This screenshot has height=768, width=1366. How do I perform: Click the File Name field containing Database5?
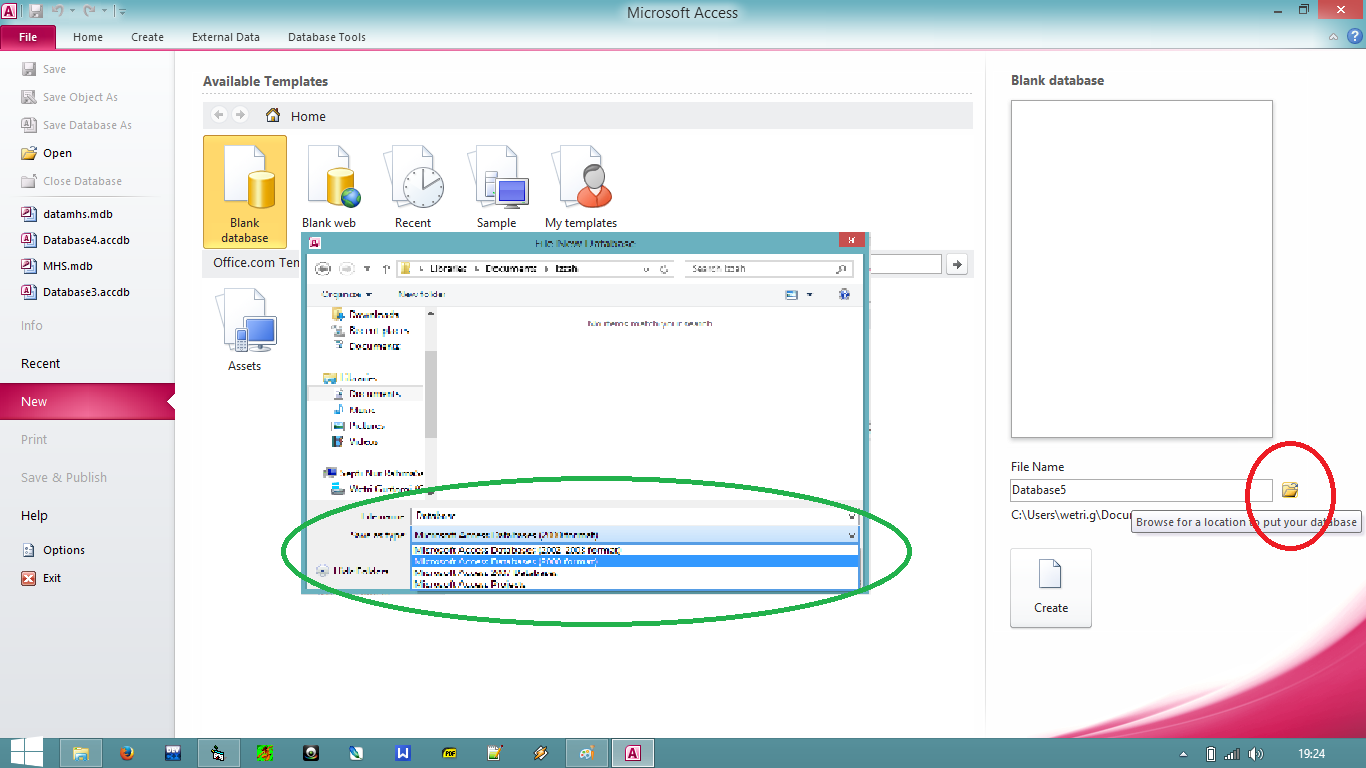coord(1142,490)
